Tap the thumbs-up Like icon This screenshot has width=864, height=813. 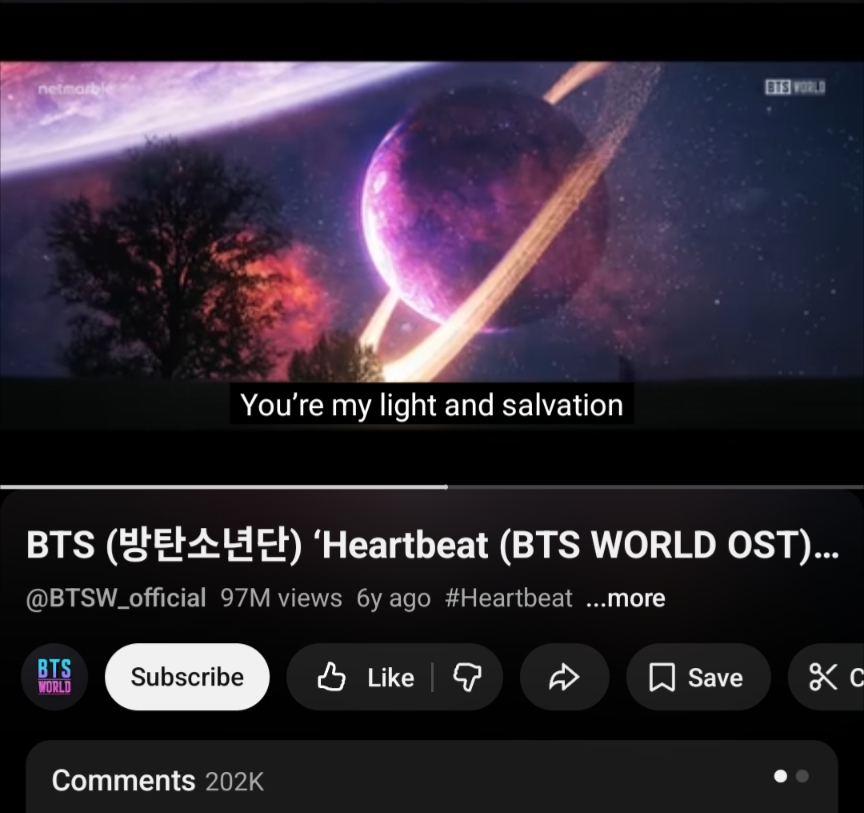click(x=332, y=677)
